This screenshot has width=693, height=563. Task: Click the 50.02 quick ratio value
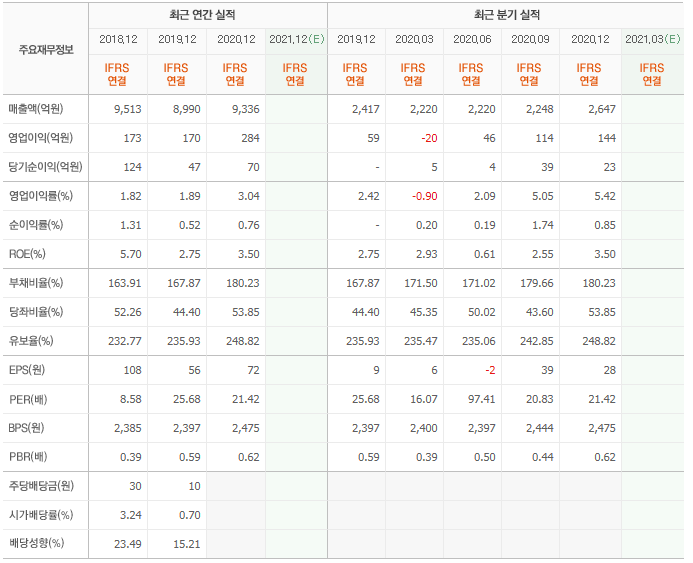tap(482, 312)
